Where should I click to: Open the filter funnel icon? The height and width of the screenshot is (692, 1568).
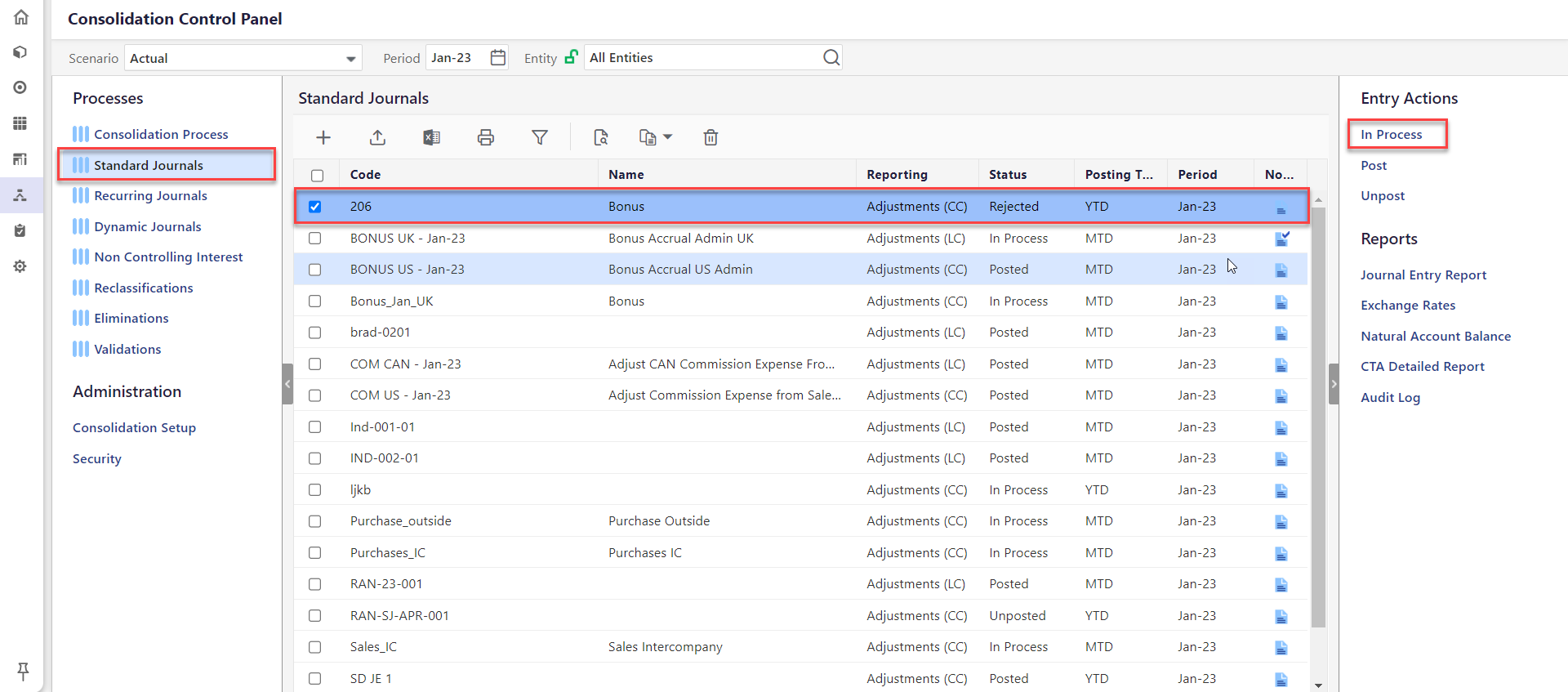(540, 137)
